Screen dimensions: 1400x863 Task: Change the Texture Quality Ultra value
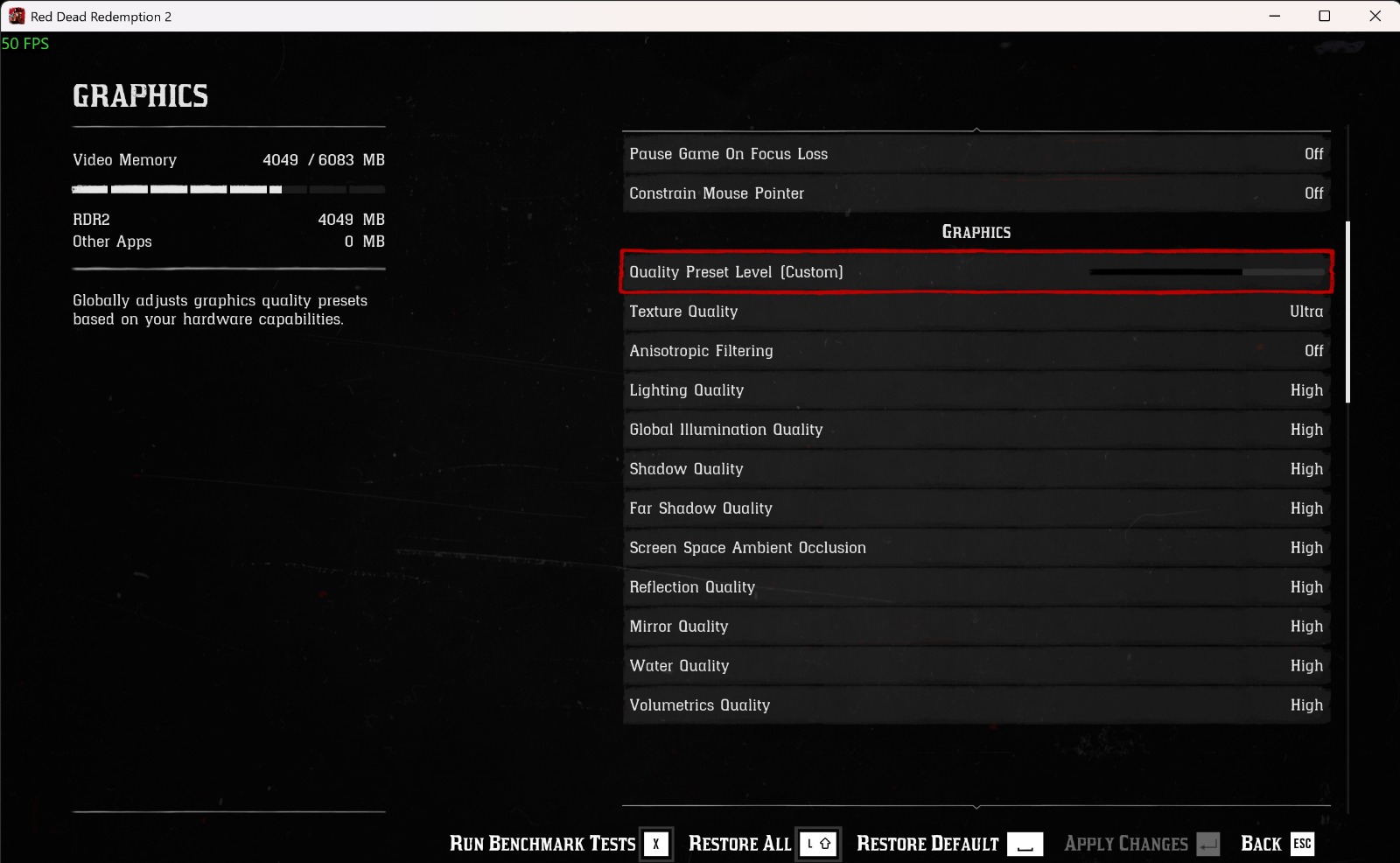click(1306, 312)
